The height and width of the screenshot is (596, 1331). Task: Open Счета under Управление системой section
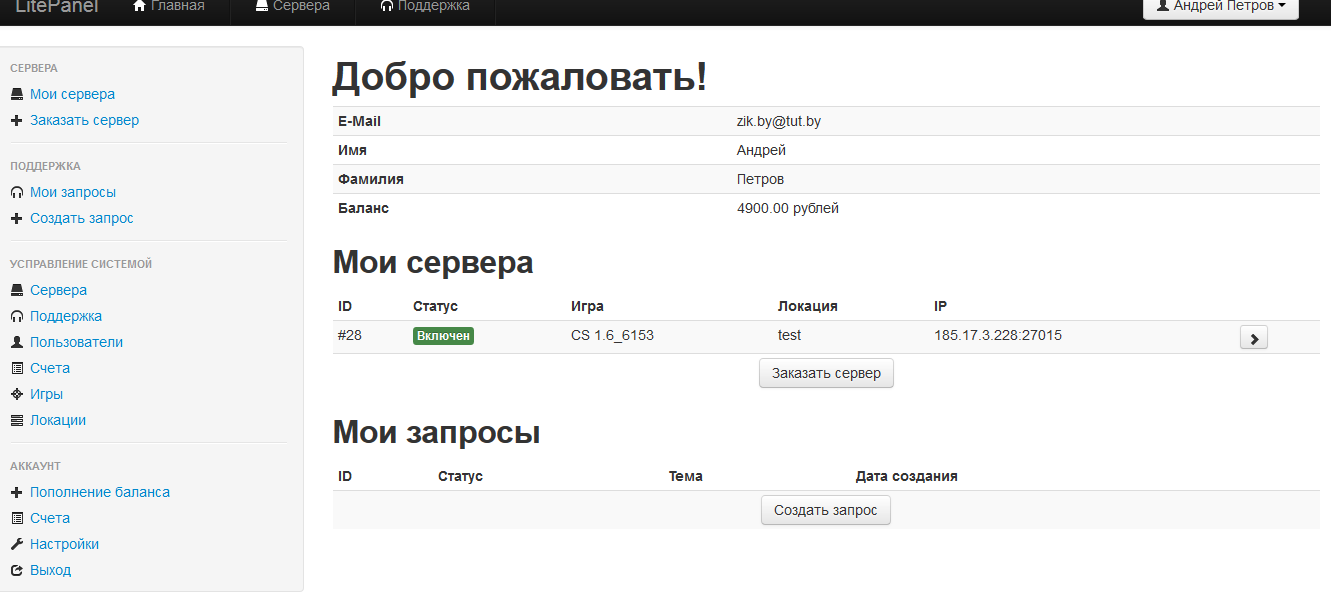tap(50, 368)
